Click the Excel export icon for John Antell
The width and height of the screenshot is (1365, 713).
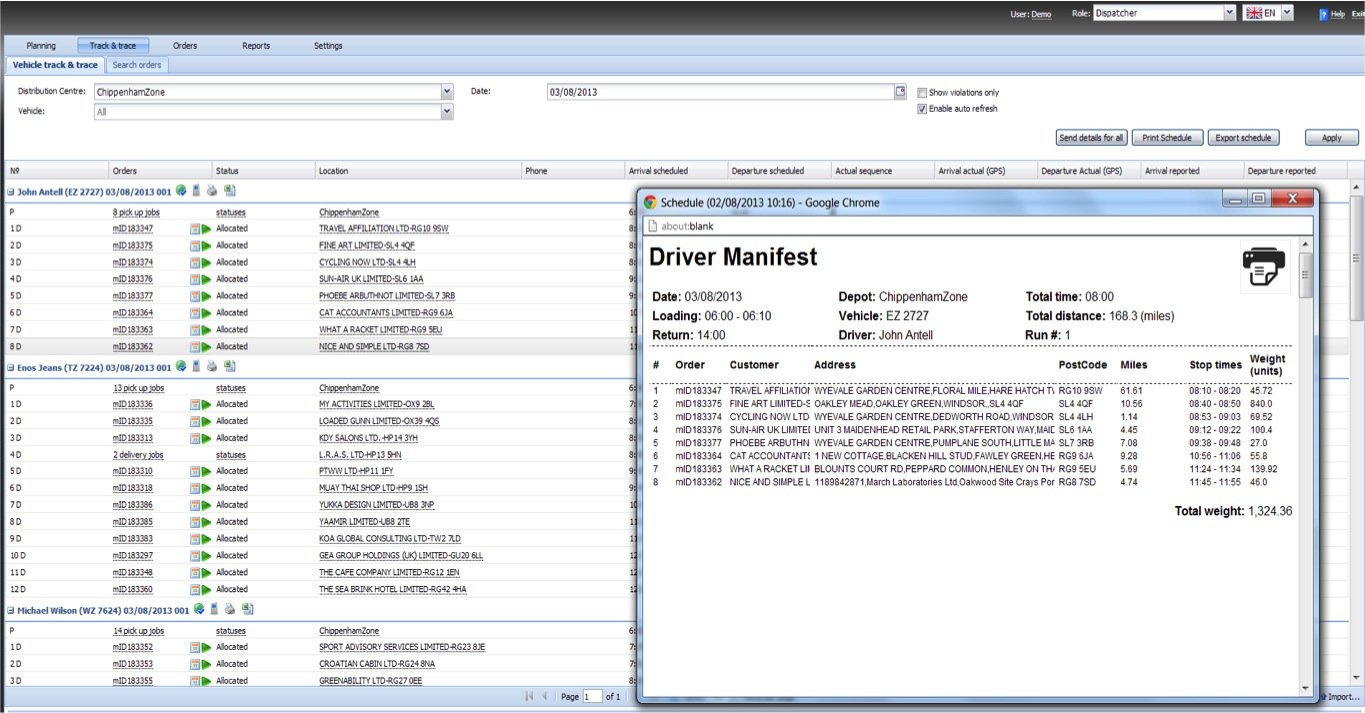(229, 190)
